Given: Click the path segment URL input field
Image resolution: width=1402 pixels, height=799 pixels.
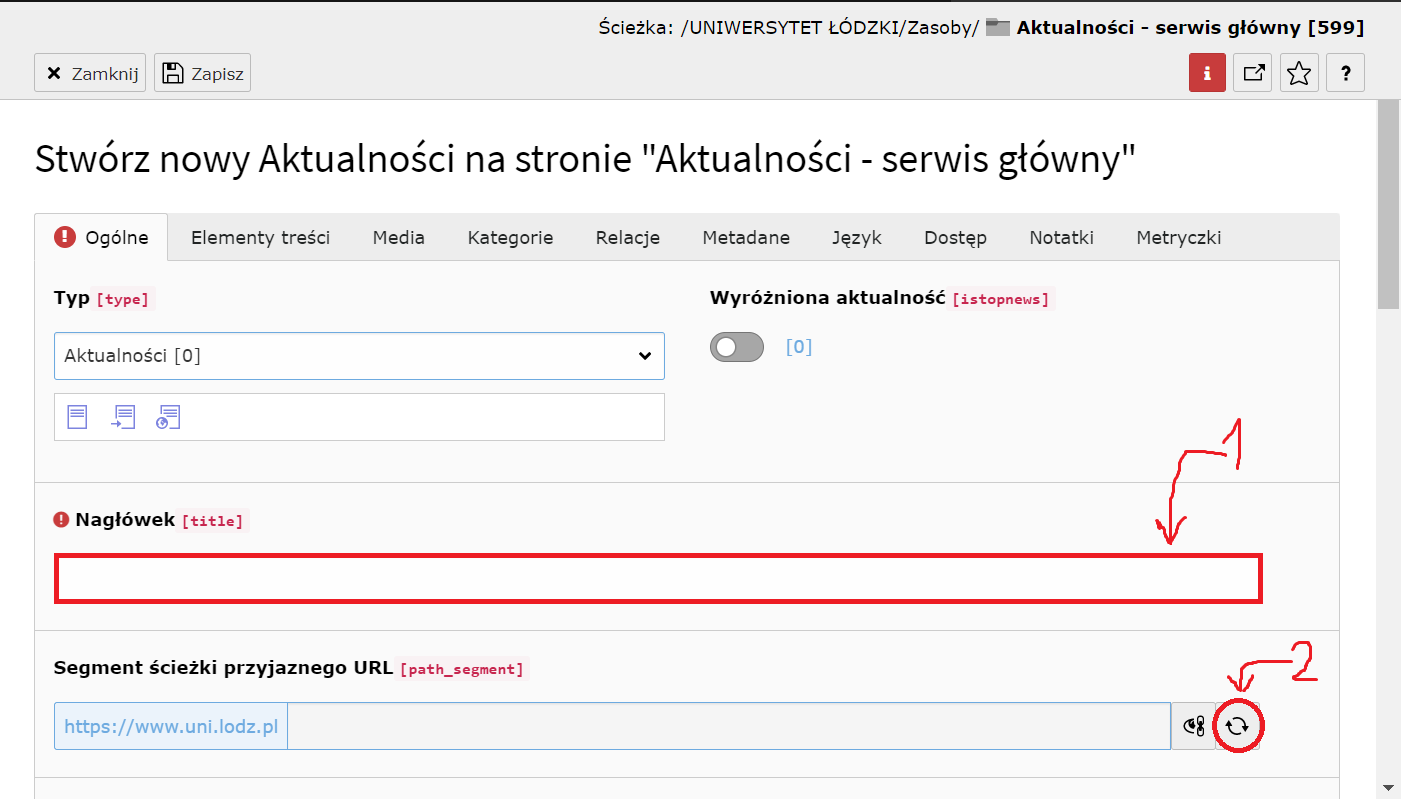Looking at the screenshot, I should pos(728,726).
